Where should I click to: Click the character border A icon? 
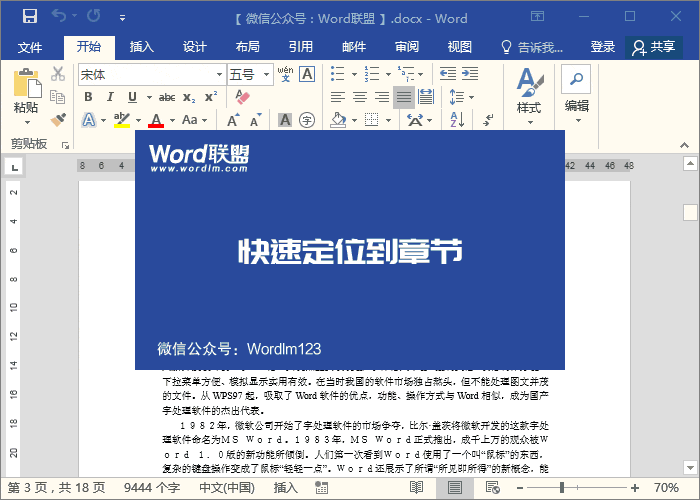pos(307,74)
